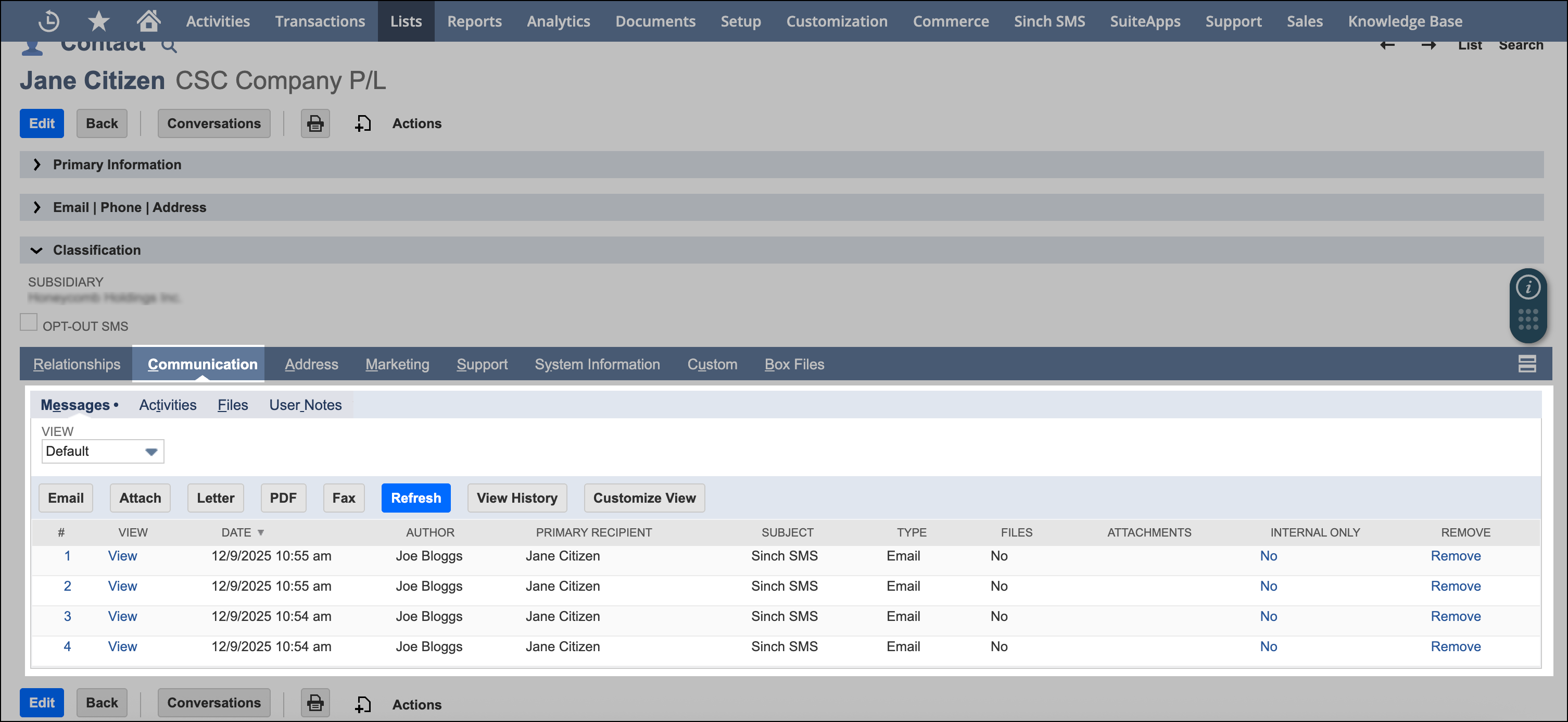This screenshot has height=722, width=1568.
Task: Click the Fax button
Action: click(344, 498)
